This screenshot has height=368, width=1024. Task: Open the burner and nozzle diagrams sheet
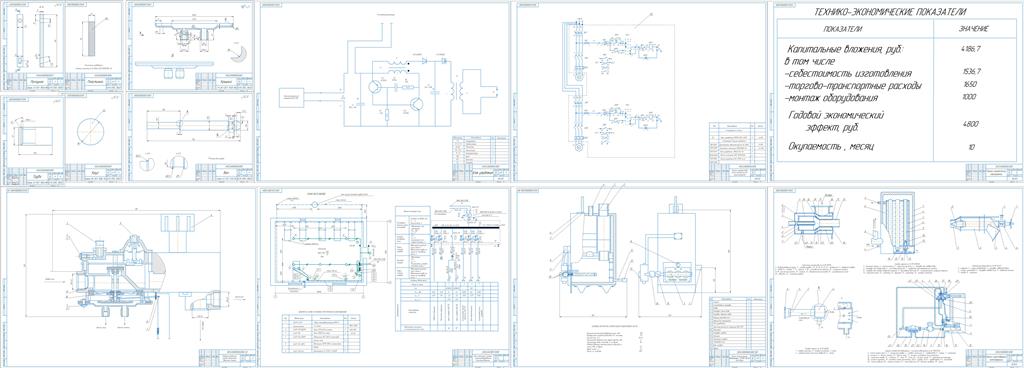click(897, 277)
